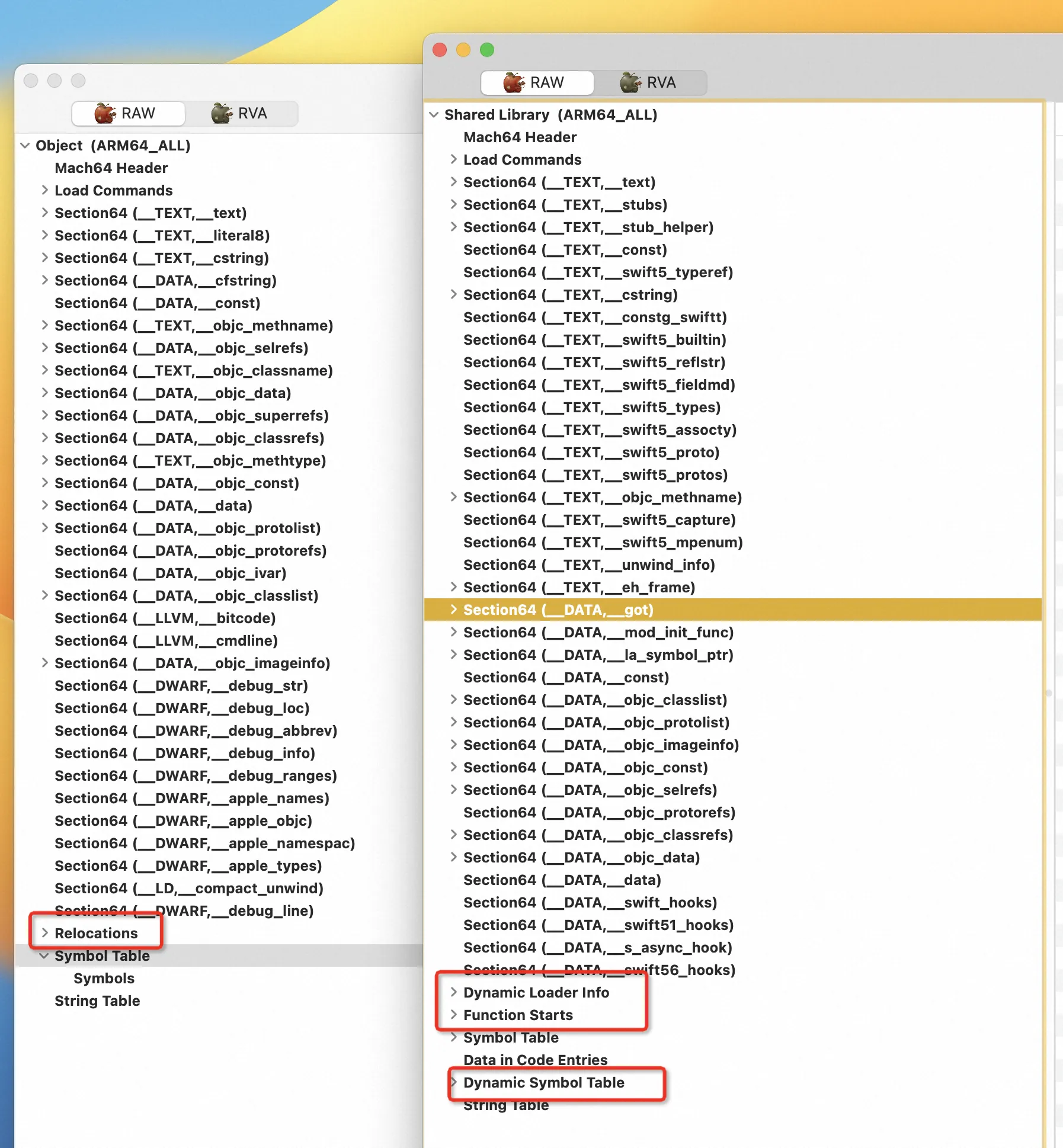Select Section64 (__DATA,__objc_protorefs) in Object window
This screenshot has width=1063, height=1148.
pyautogui.click(x=191, y=550)
